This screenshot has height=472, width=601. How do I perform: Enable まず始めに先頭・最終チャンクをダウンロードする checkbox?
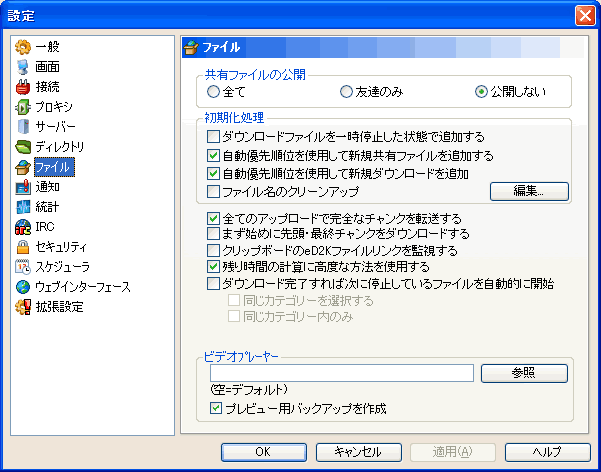pos(213,234)
